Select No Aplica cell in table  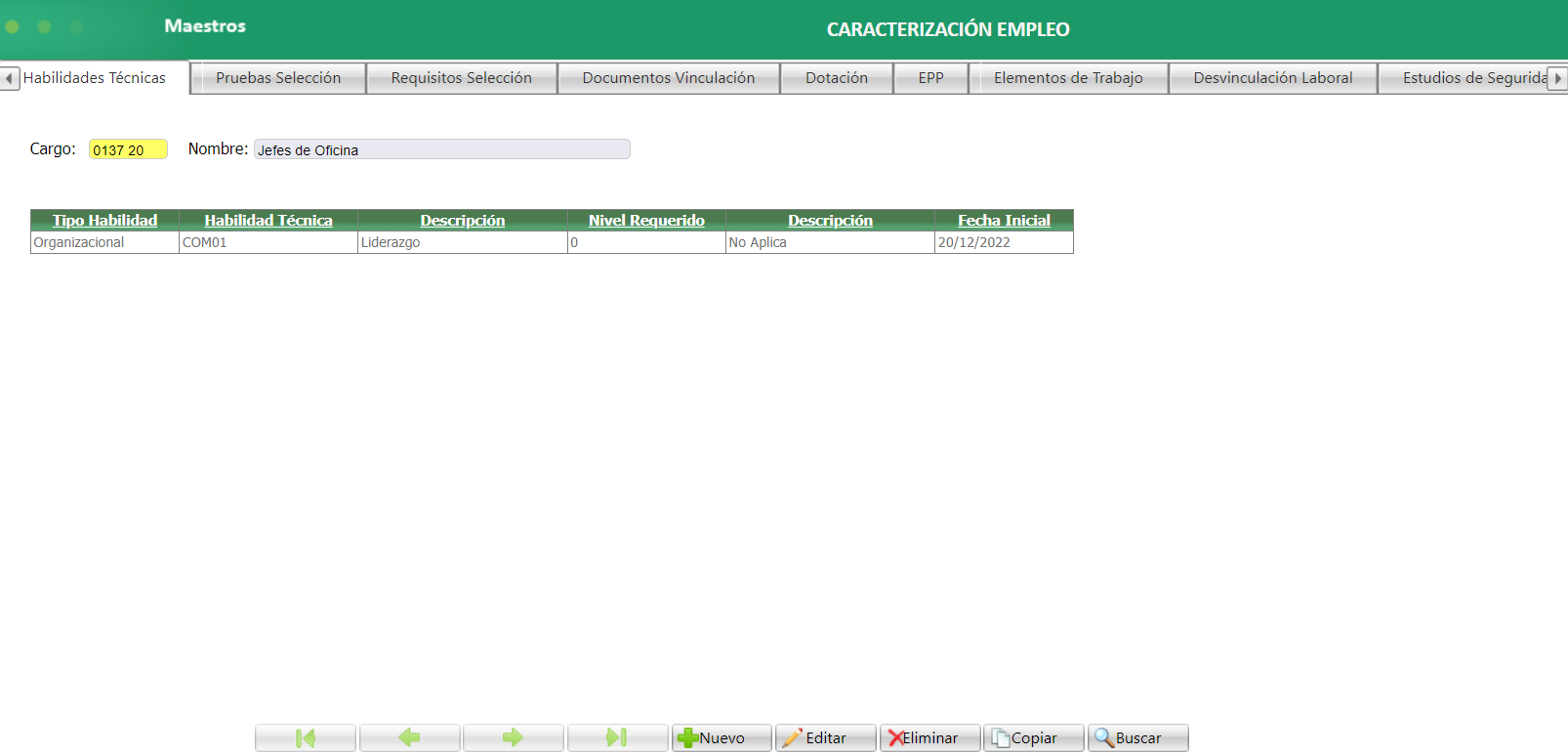830,242
